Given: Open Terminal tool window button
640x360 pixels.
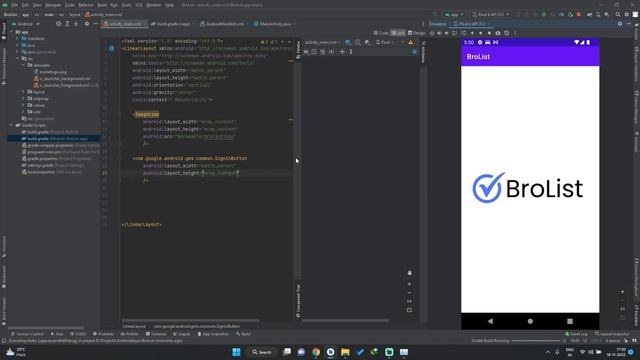Looking at the screenshot, I should pos(156,334).
